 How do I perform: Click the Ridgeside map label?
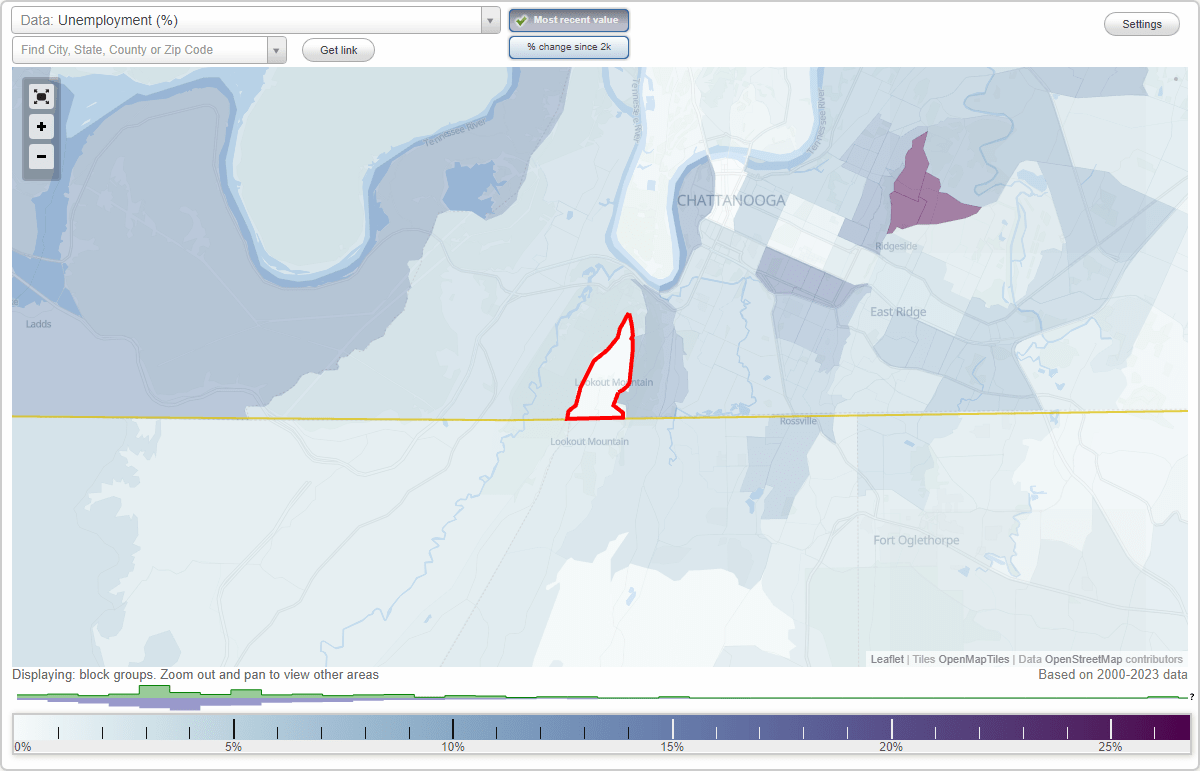[896, 246]
